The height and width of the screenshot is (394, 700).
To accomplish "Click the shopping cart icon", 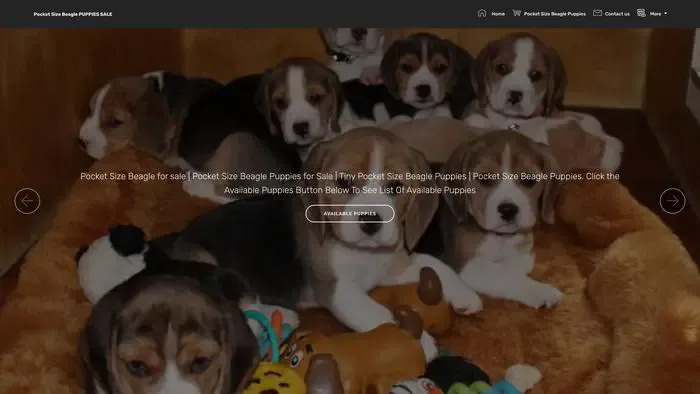I will (x=517, y=13).
